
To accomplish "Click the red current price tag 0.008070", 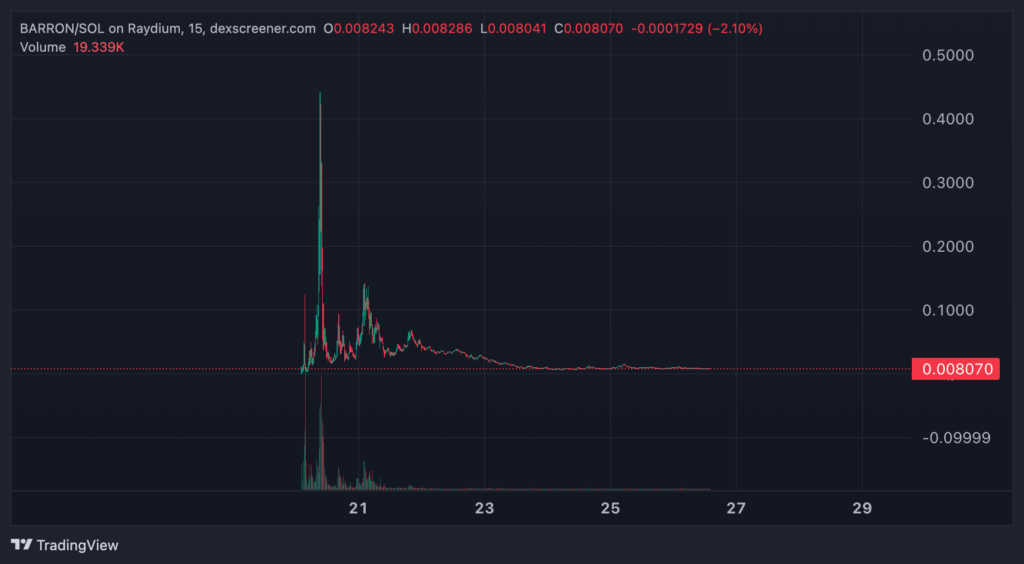I will (956, 369).
